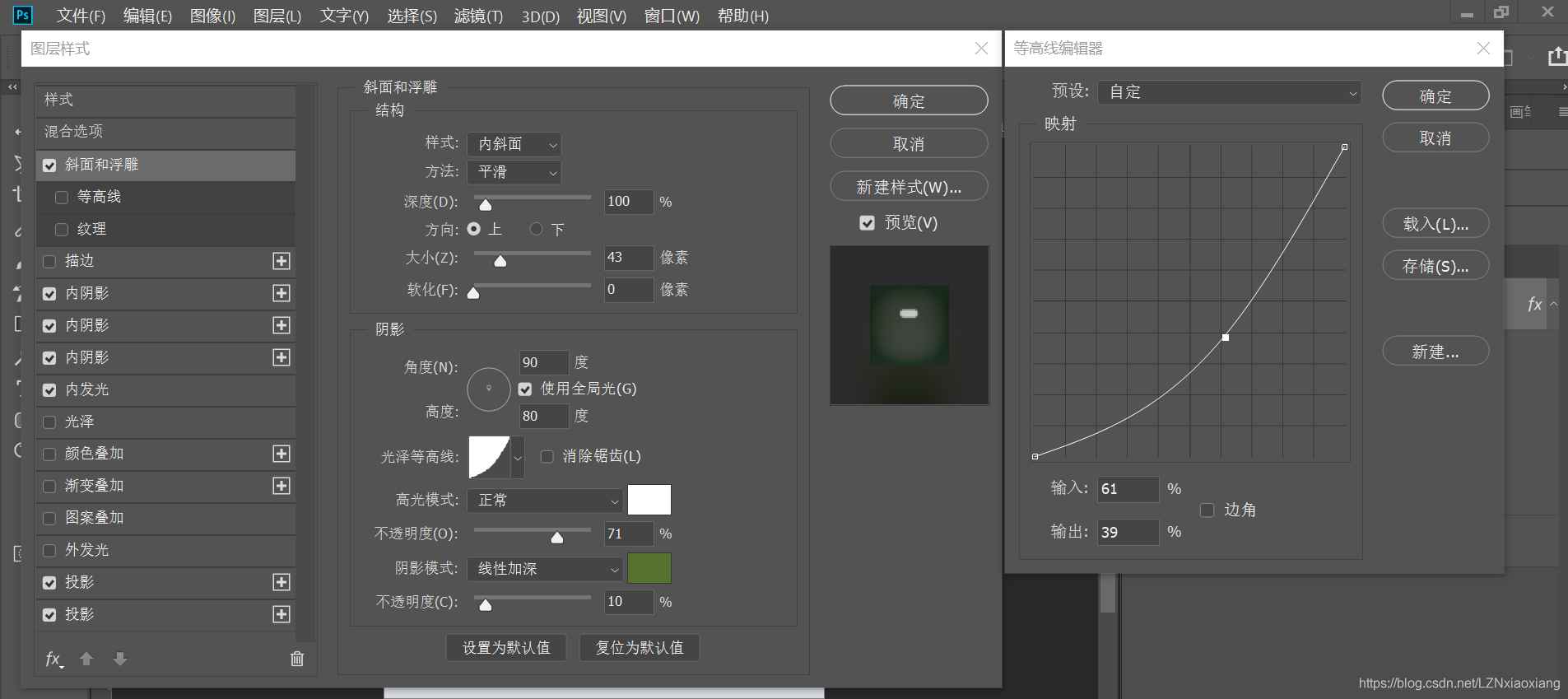Click plus icon on 颜色叠加 row
Screen dimensions: 1568x699
coord(281,454)
